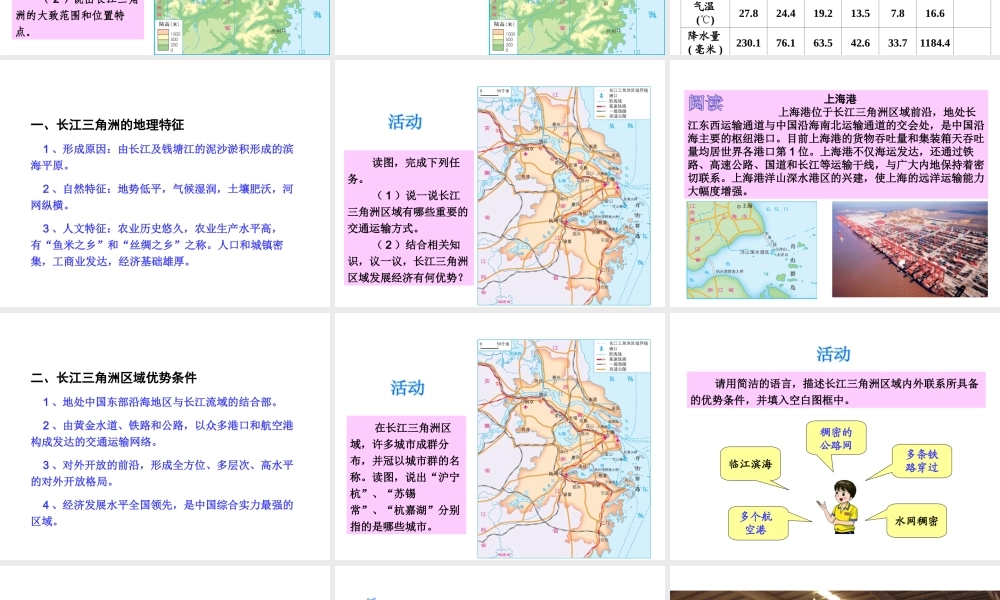Click the temperature cell 7.8

point(897,13)
